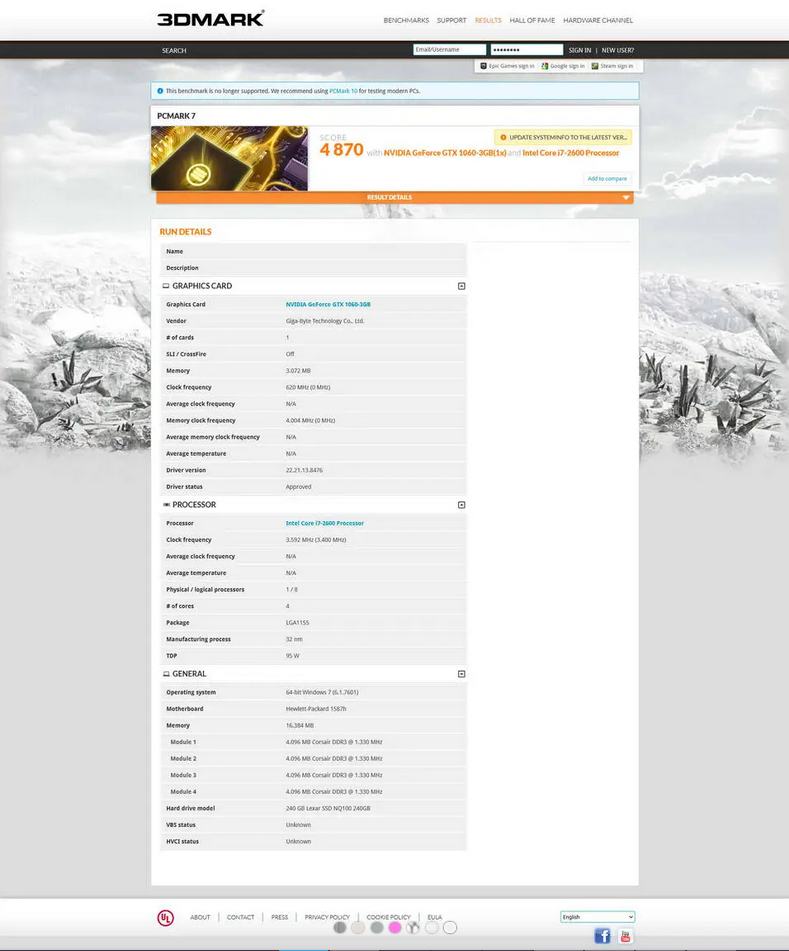Open the English language dropdown
The image size is (789, 951).
click(x=597, y=917)
